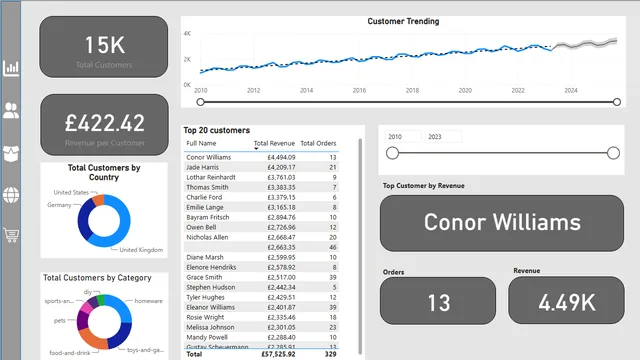This screenshot has height=360, width=640.
Task: Click the Top 20 customers table scrollbar
Action: point(360,246)
